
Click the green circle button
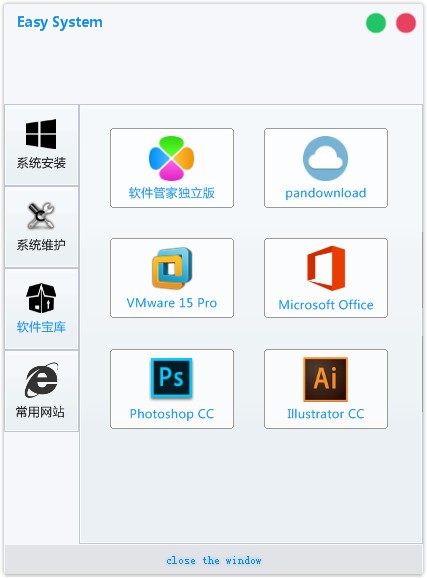coord(376,23)
